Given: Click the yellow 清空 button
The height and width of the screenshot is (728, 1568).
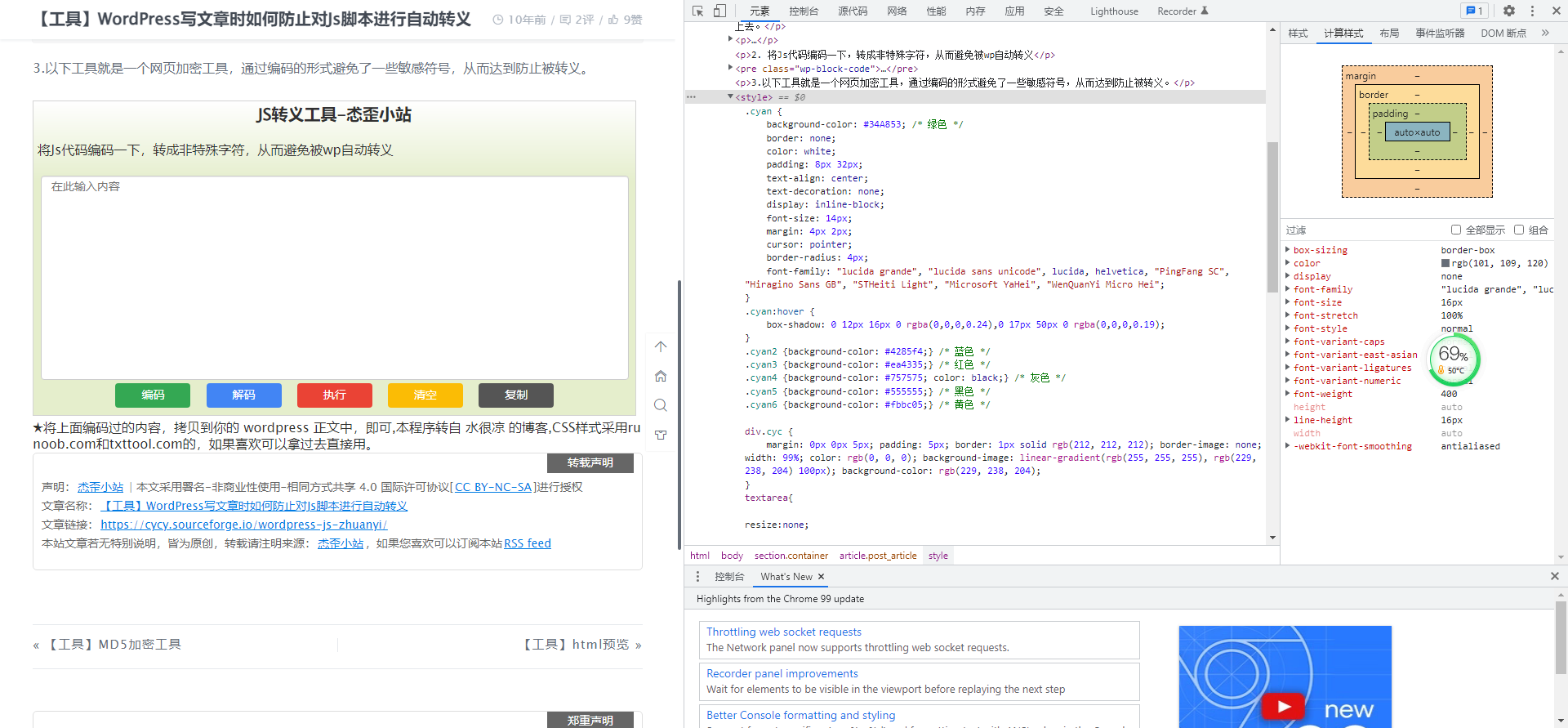Looking at the screenshot, I should [425, 395].
